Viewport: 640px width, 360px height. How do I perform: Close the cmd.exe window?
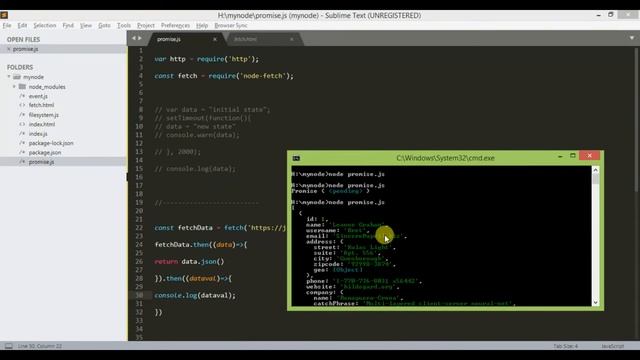tap(589, 156)
